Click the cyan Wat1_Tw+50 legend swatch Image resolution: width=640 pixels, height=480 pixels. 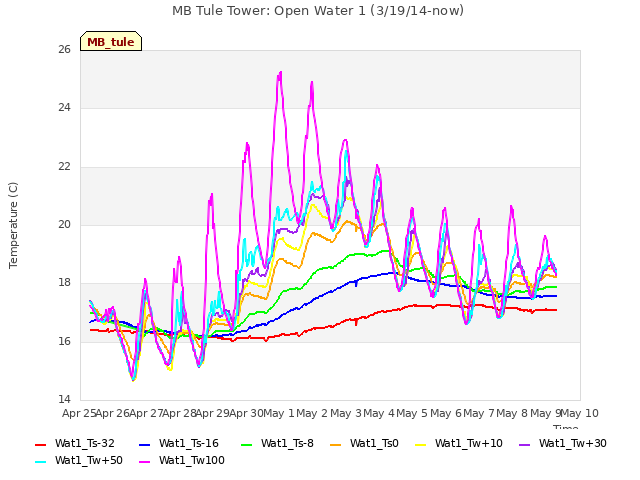[41, 462]
